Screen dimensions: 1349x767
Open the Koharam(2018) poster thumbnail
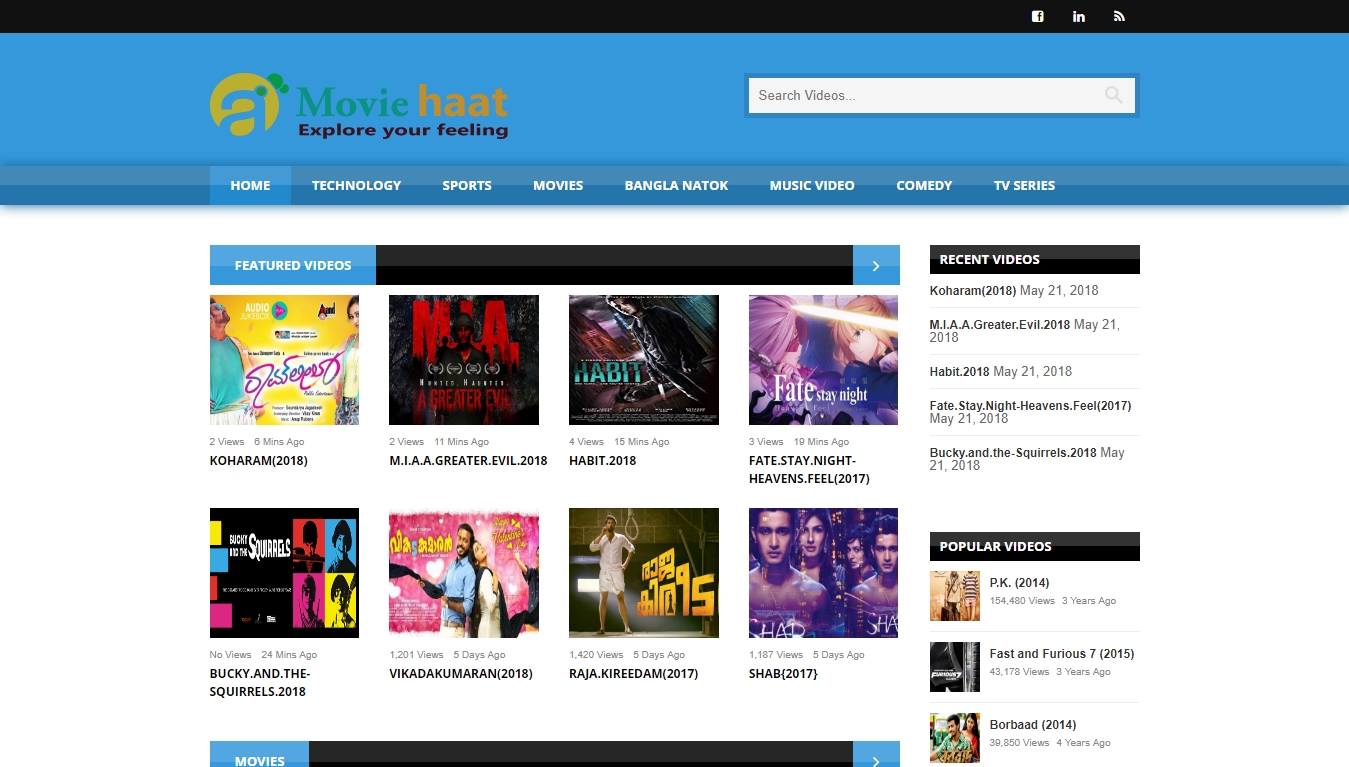[284, 360]
